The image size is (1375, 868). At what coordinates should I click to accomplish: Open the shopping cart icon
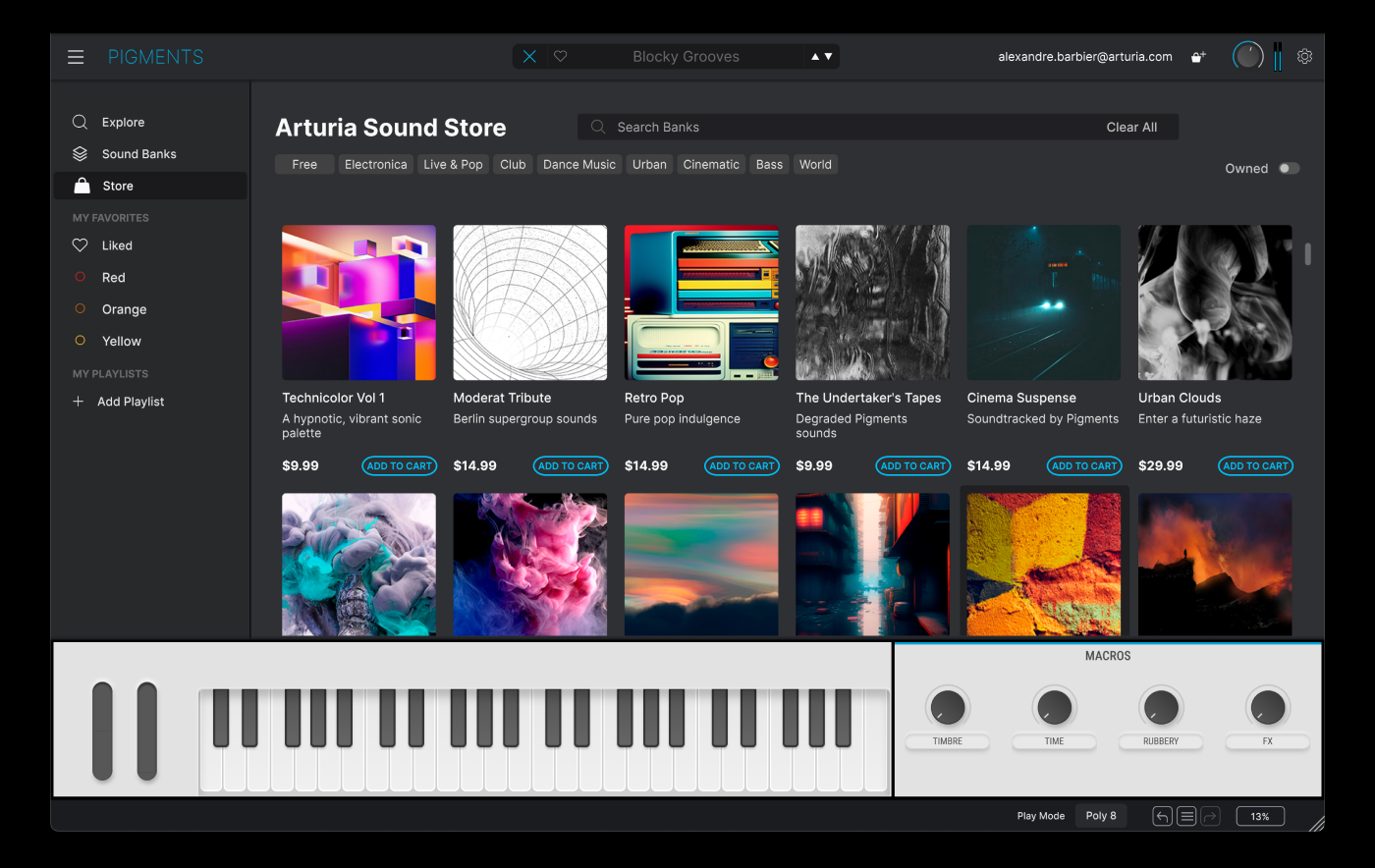click(x=1198, y=57)
